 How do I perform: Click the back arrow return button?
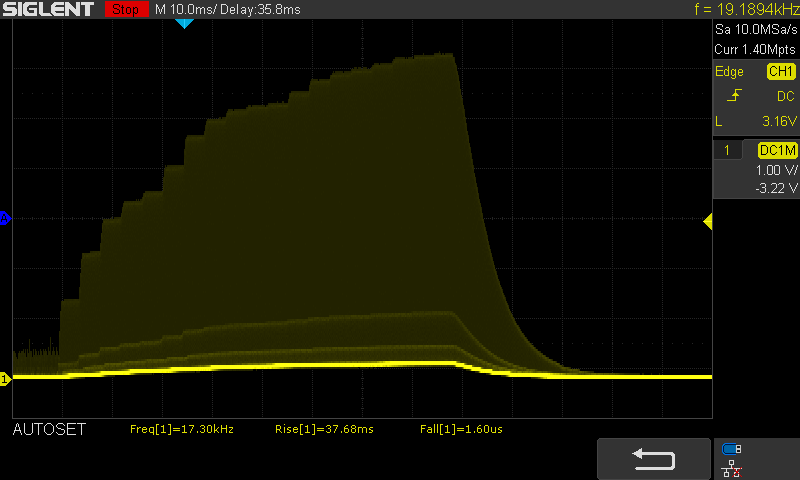pyautogui.click(x=654, y=459)
